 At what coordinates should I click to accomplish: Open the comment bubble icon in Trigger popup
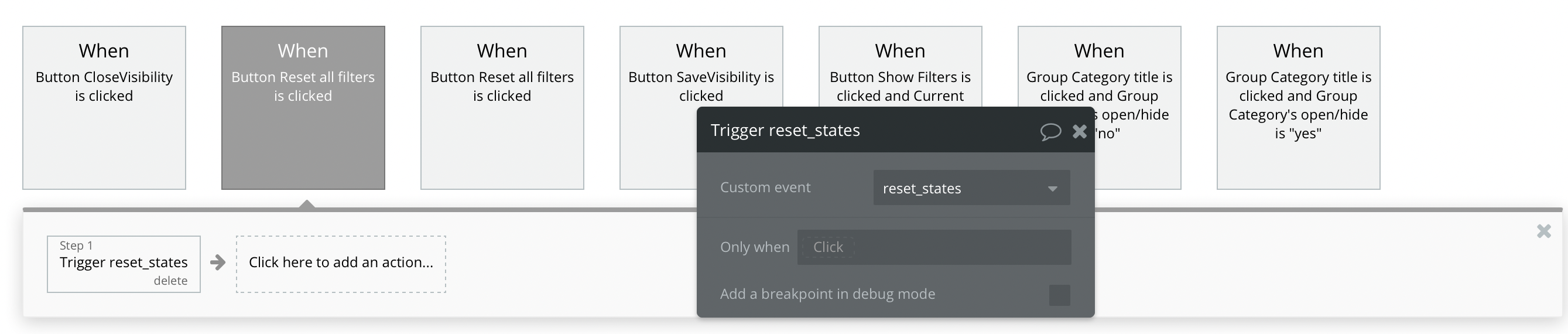point(1050,131)
